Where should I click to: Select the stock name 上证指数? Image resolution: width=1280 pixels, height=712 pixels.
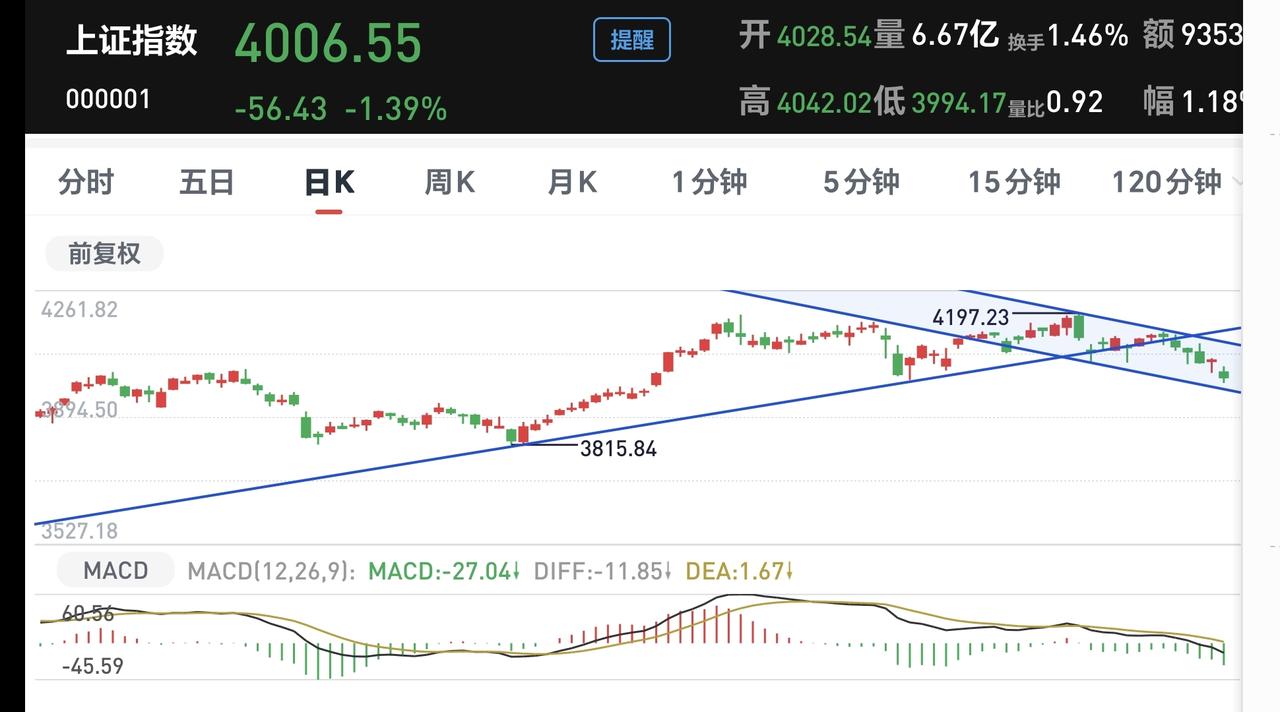coord(131,41)
